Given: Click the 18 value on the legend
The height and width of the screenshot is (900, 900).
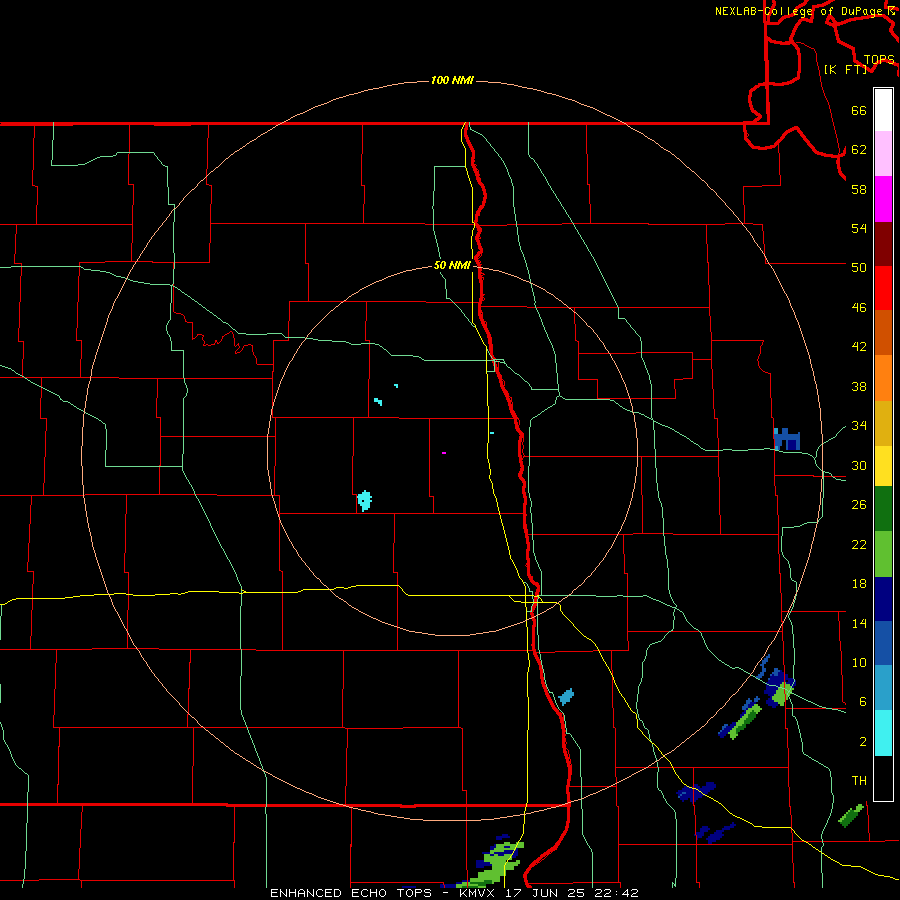Looking at the screenshot, I should pyautogui.click(x=859, y=584).
